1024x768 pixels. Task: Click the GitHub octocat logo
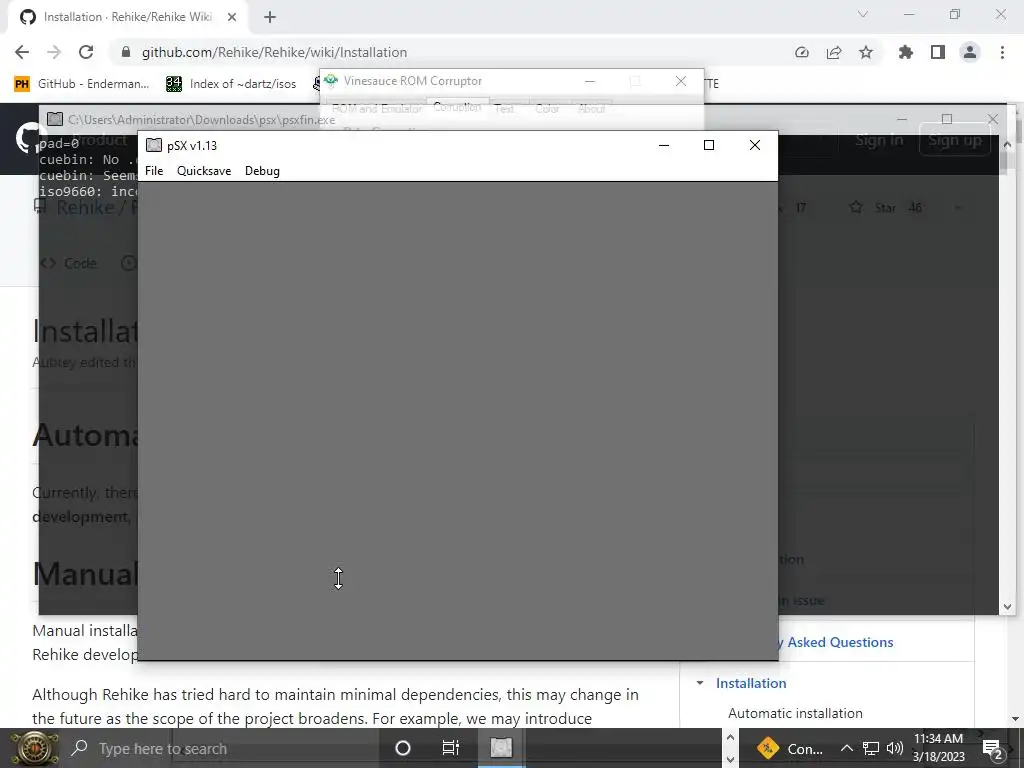pyautogui.click(x=27, y=139)
